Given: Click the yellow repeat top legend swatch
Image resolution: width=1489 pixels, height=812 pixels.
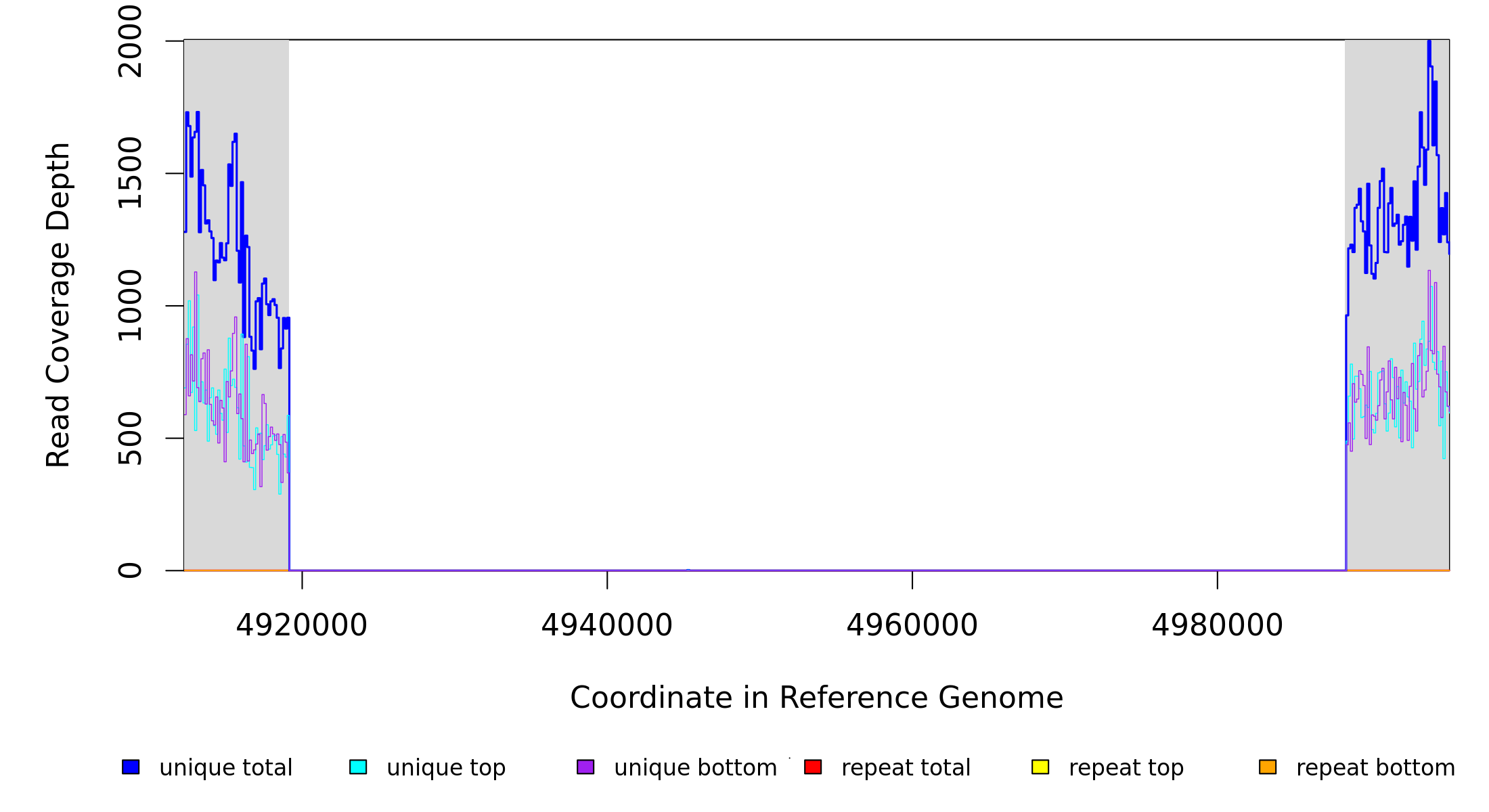Looking at the screenshot, I should point(1040,767).
